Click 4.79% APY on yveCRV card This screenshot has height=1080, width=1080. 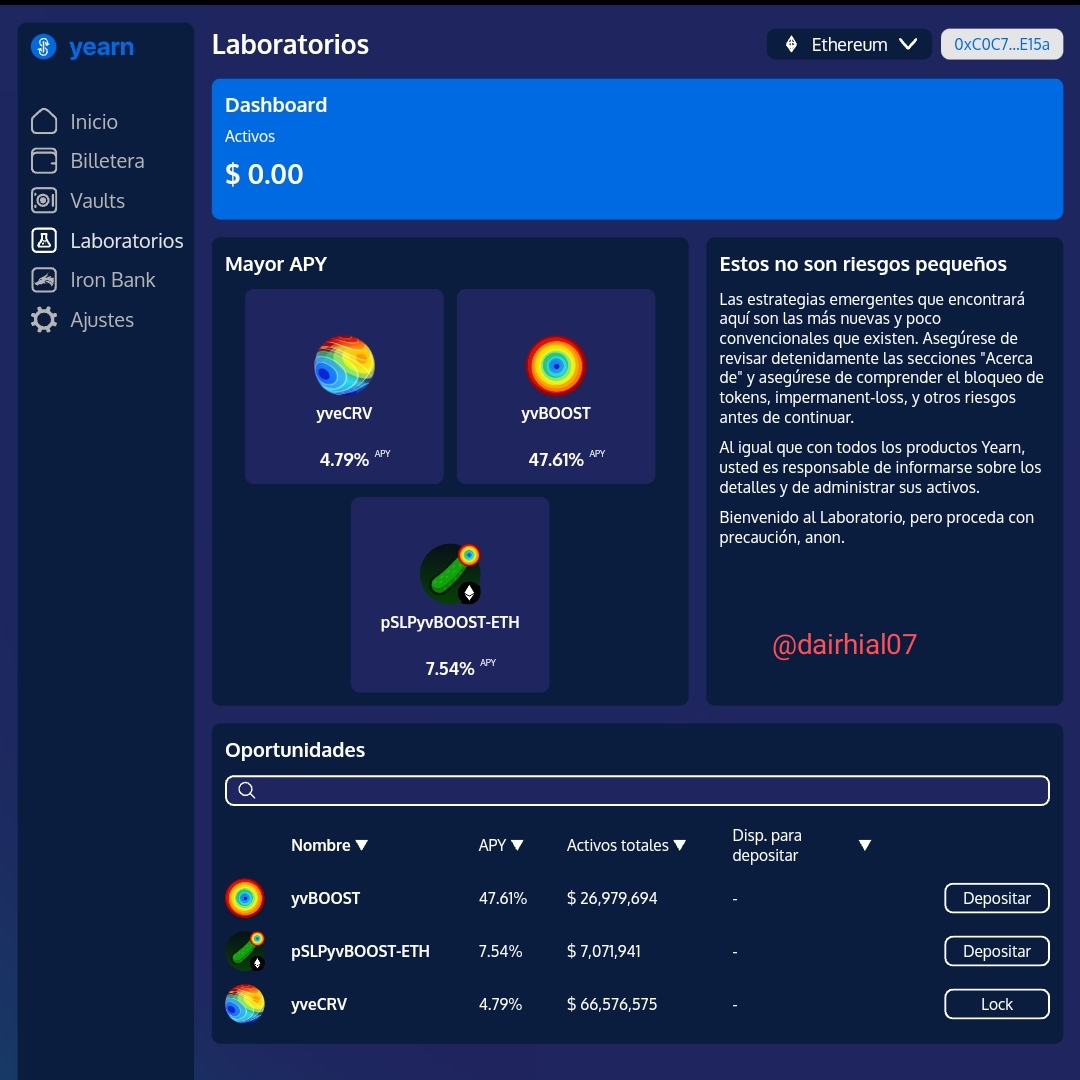tap(344, 459)
